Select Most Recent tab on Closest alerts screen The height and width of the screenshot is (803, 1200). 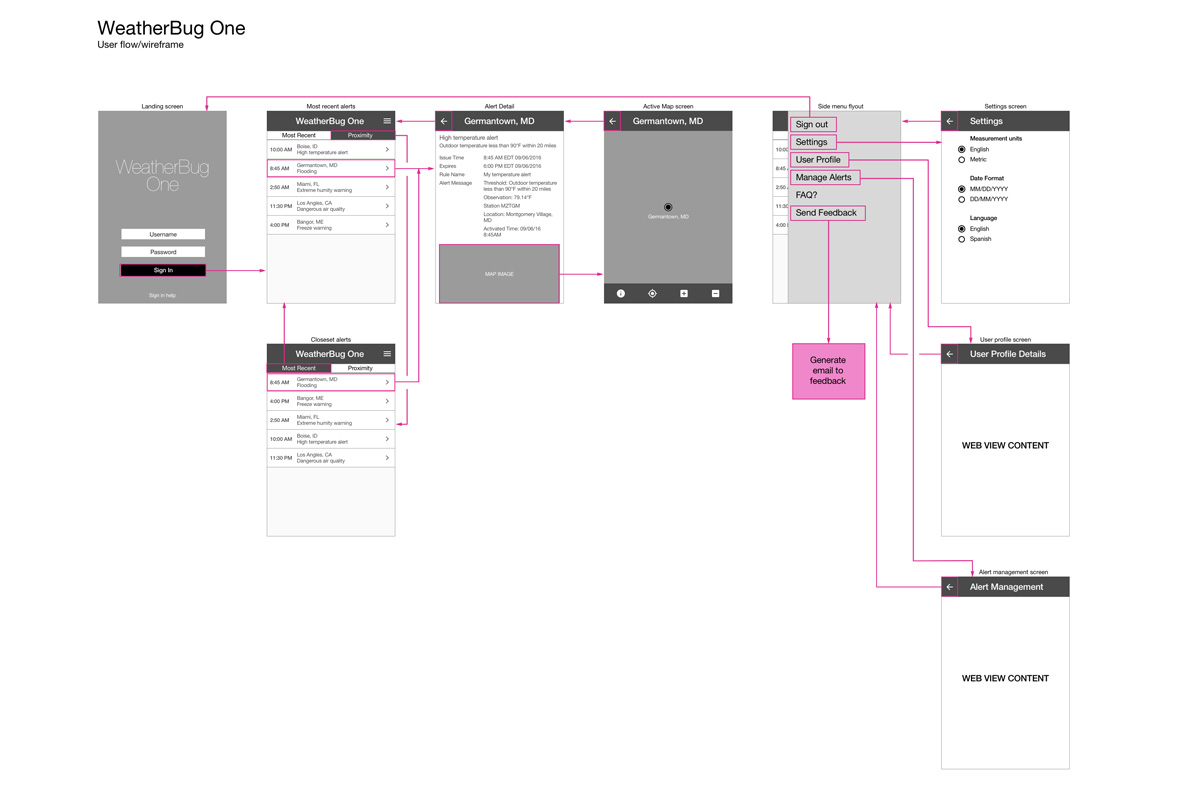click(x=299, y=368)
